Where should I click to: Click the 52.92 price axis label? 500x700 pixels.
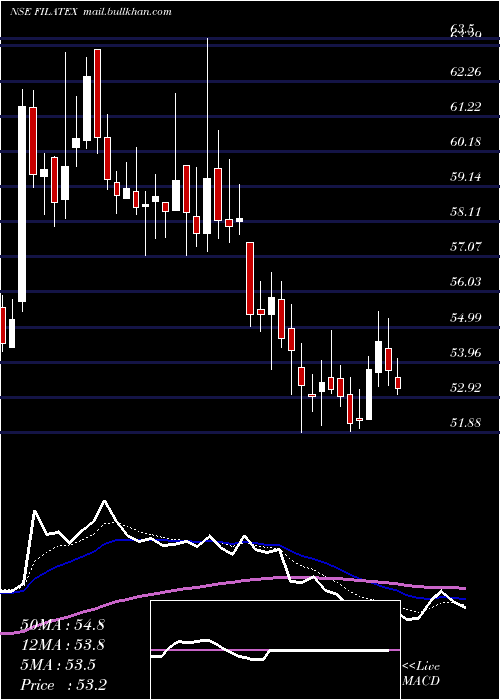tap(466, 388)
